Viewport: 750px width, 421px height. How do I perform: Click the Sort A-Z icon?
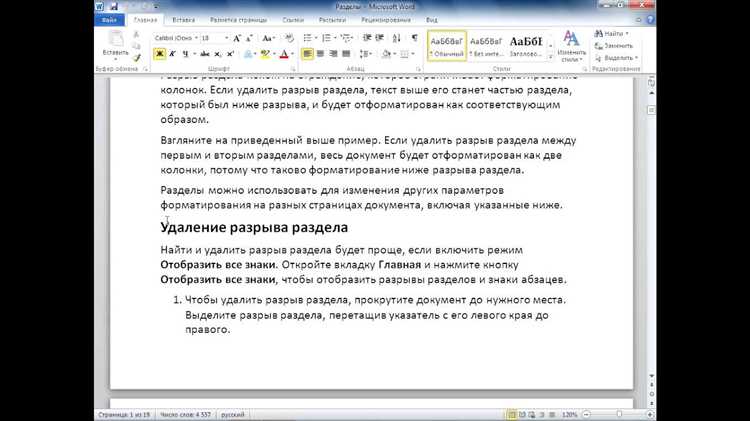tap(397, 38)
